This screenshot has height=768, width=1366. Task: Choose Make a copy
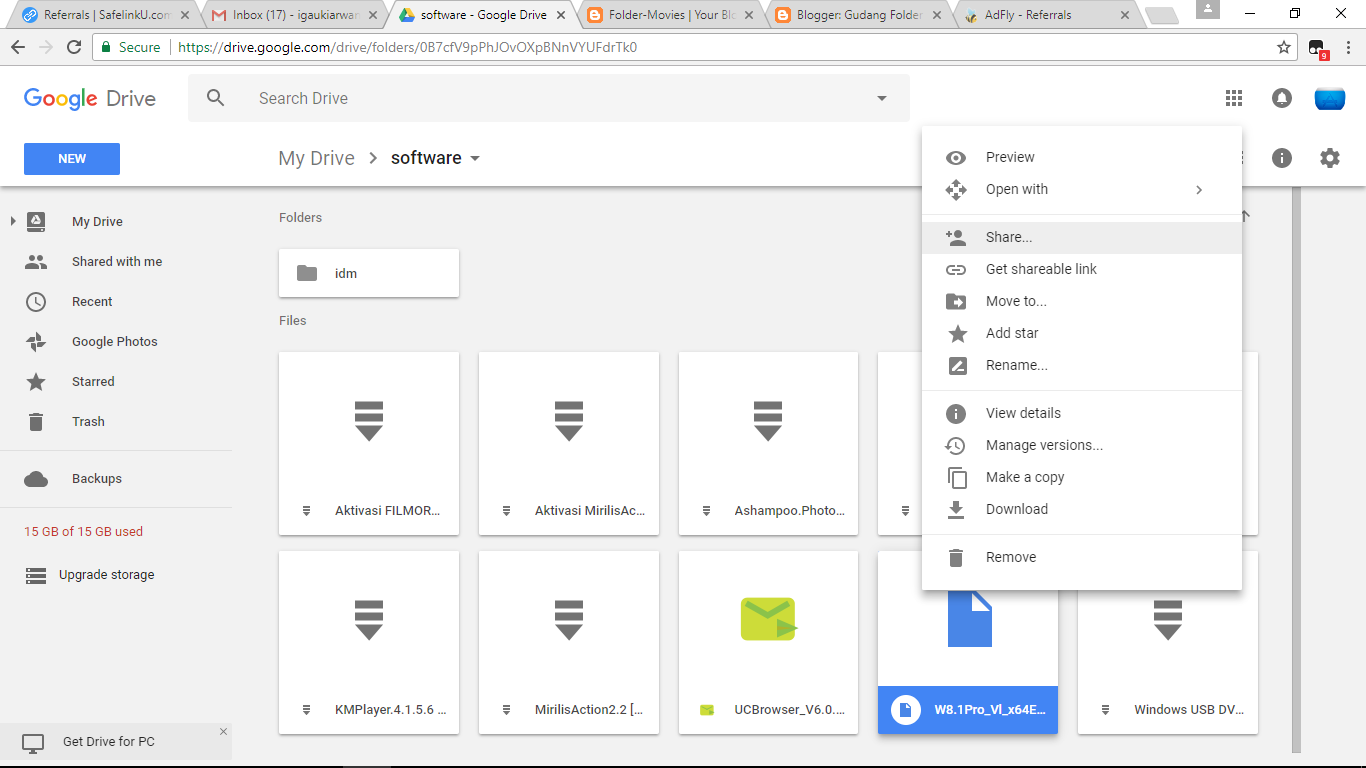coord(1082,477)
